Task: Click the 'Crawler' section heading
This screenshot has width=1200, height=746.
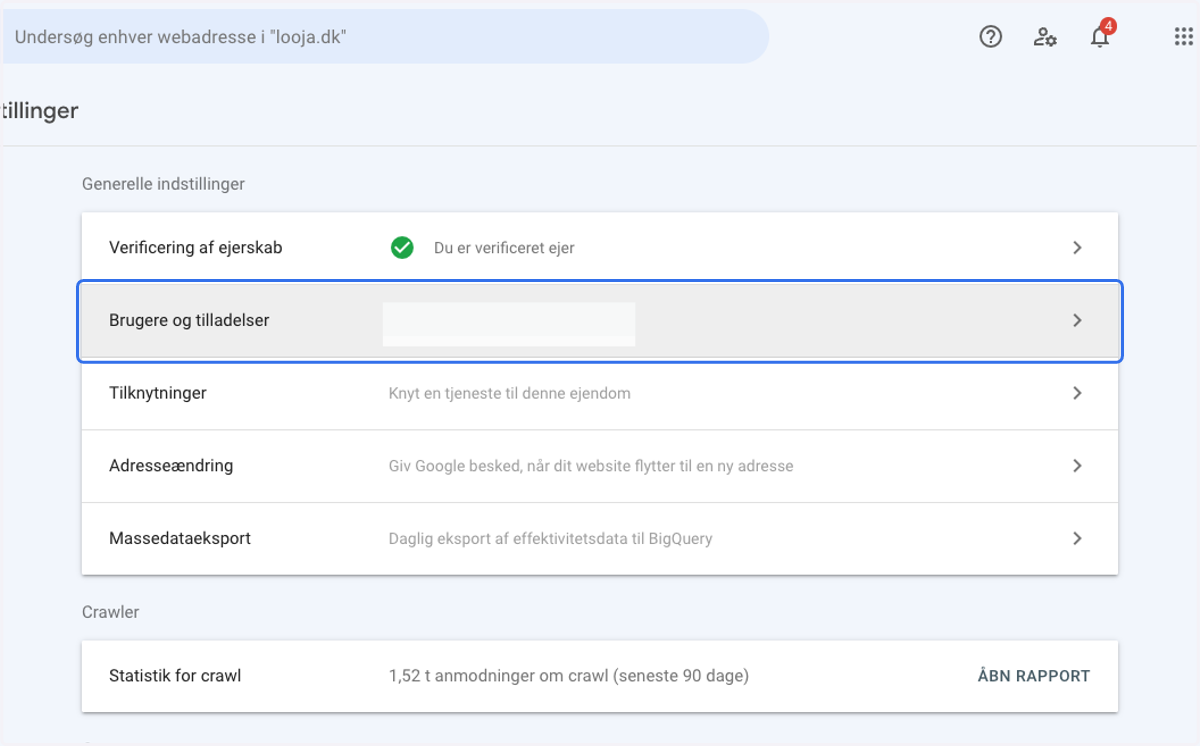Action: click(x=111, y=612)
